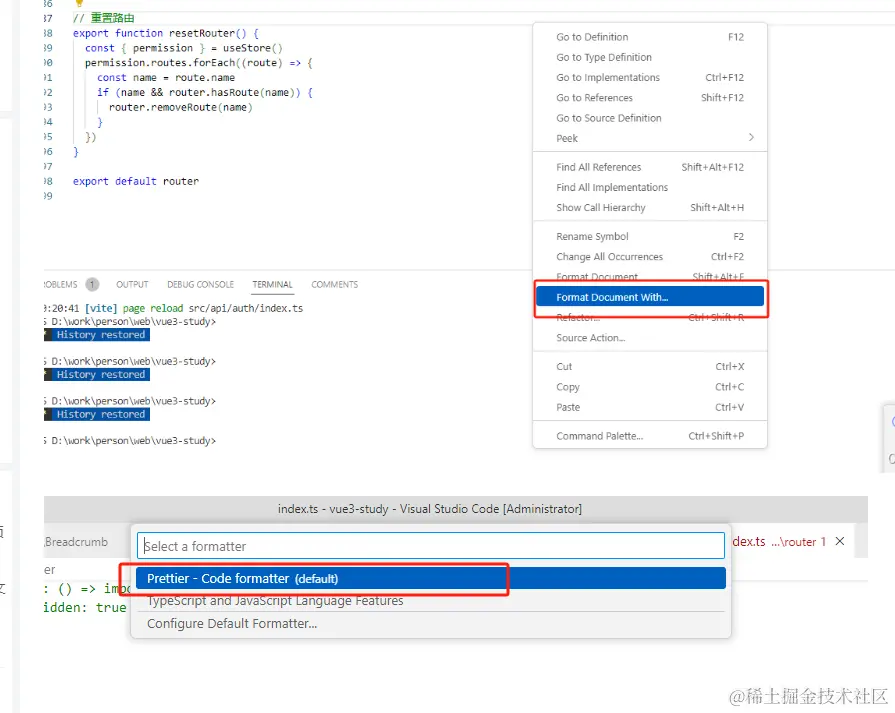
Task: Select Go to Type Definition
Action: tap(650, 57)
